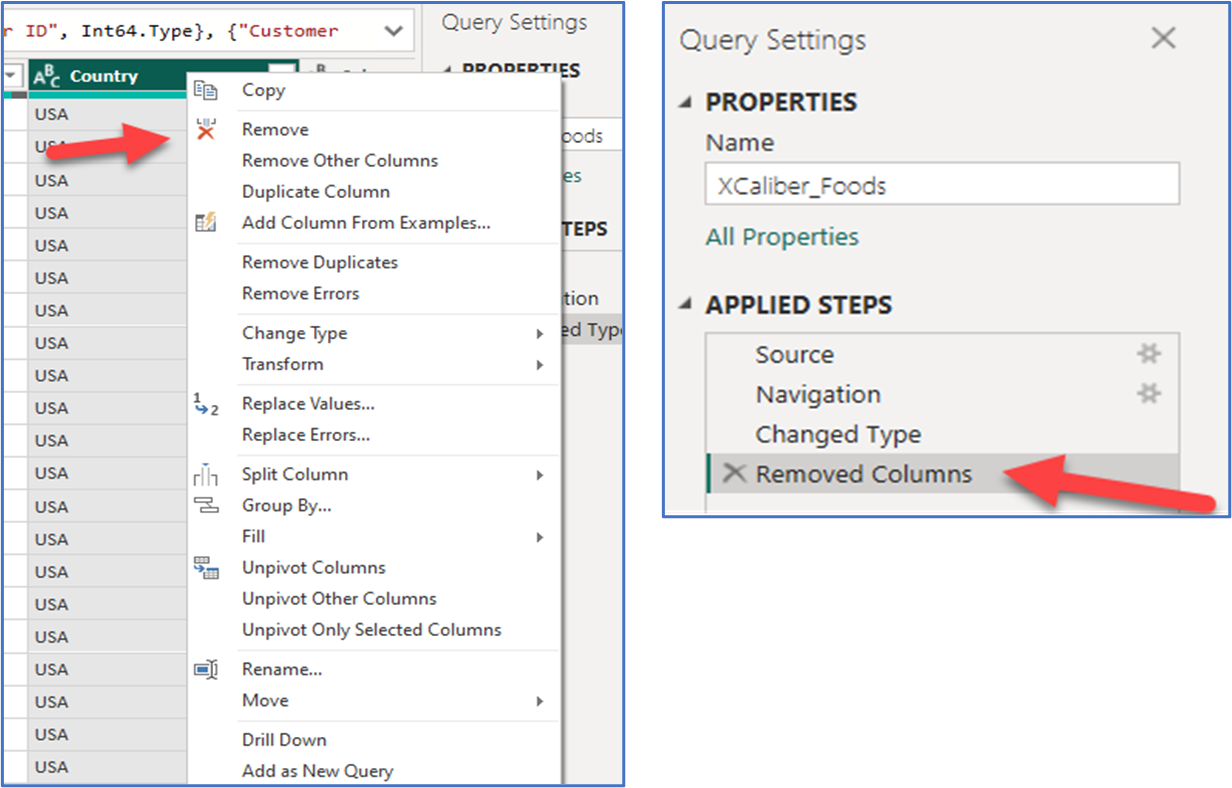This screenshot has width=1232, height=788.
Task: Click the Rename icon
Action: pos(205,669)
